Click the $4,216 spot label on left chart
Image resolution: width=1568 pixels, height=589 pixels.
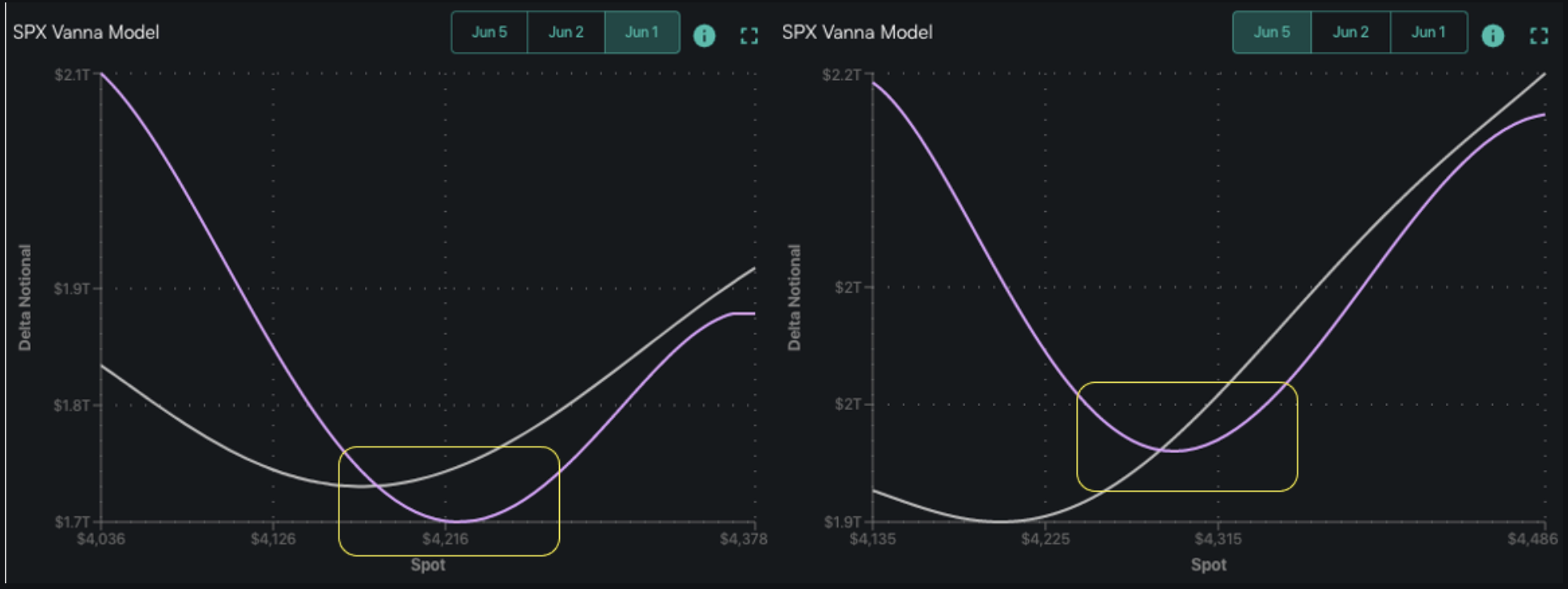[x=445, y=539]
